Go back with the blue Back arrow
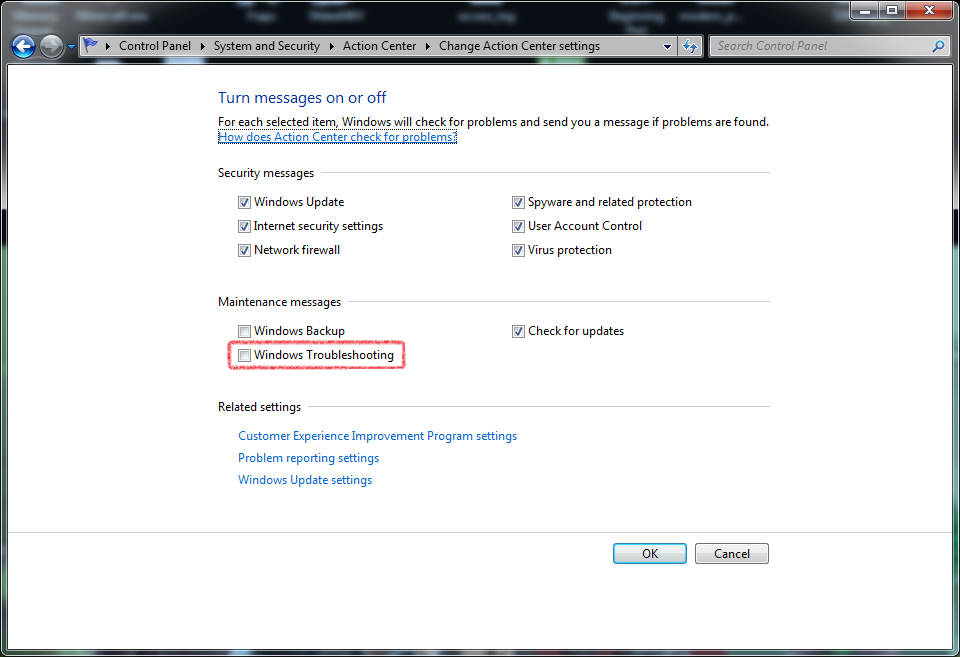The width and height of the screenshot is (960, 657). [x=23, y=46]
